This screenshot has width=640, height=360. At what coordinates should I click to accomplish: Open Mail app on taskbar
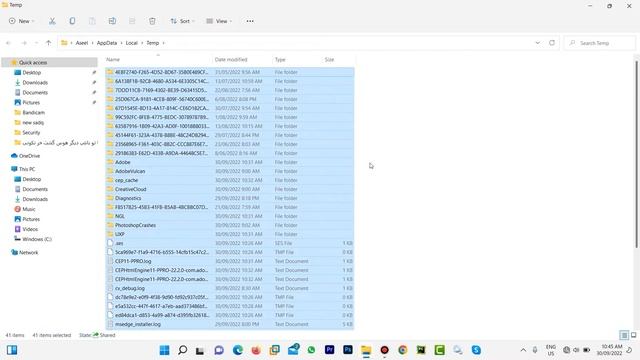coord(293,349)
